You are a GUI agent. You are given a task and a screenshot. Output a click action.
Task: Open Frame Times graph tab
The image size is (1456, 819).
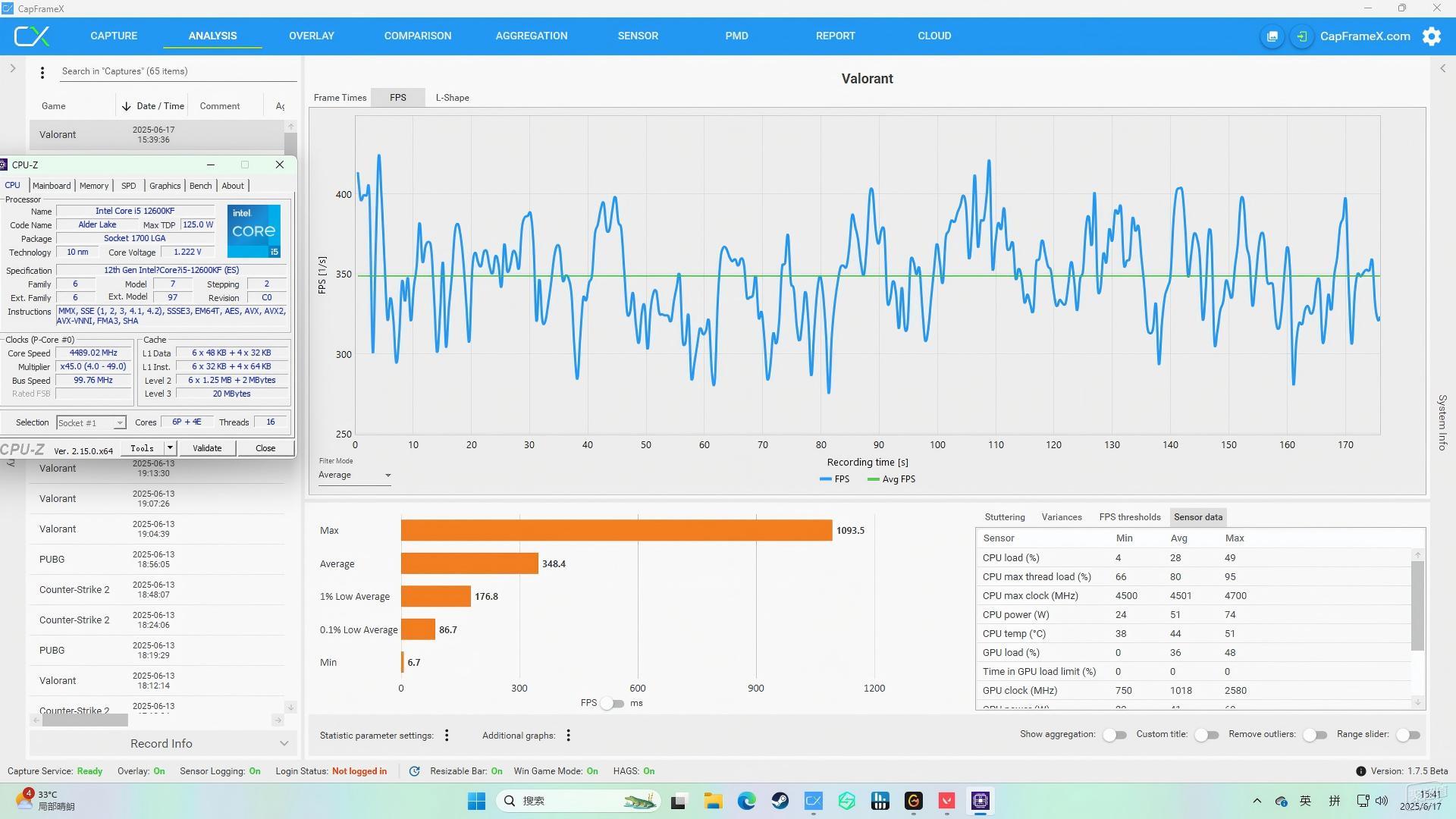tap(340, 98)
